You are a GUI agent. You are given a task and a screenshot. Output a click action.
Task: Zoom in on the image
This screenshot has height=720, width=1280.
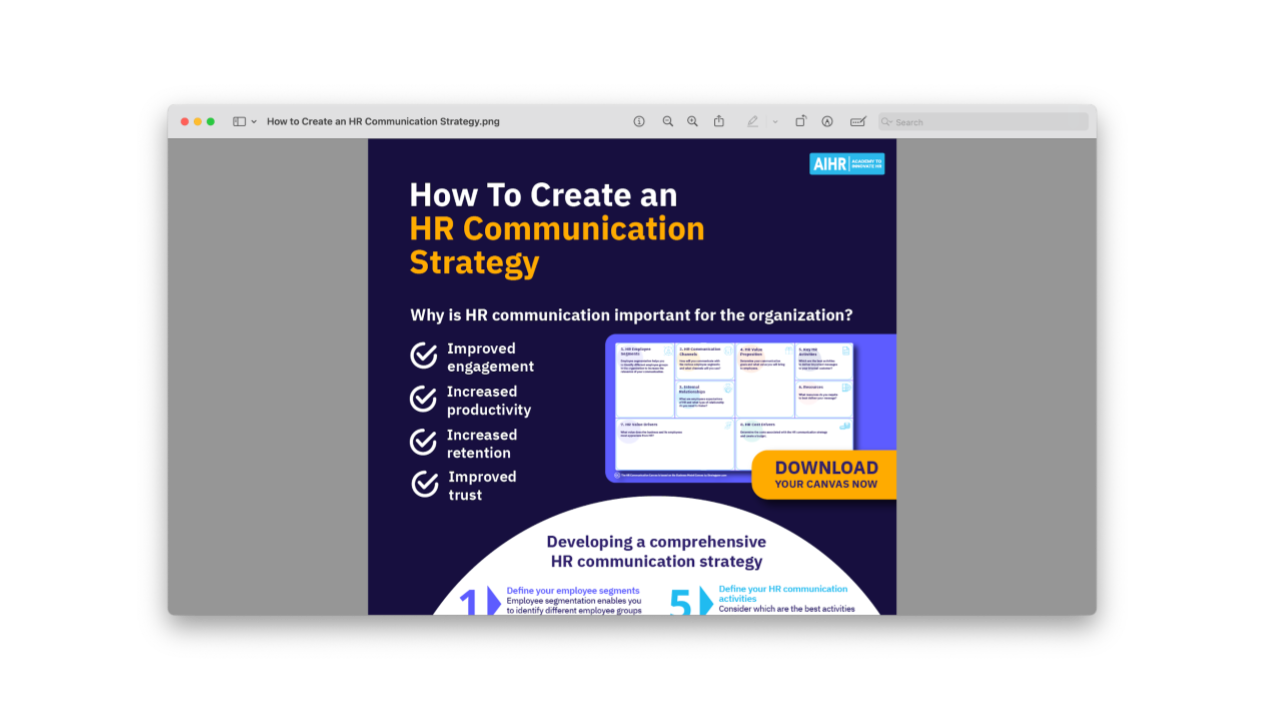tap(692, 122)
